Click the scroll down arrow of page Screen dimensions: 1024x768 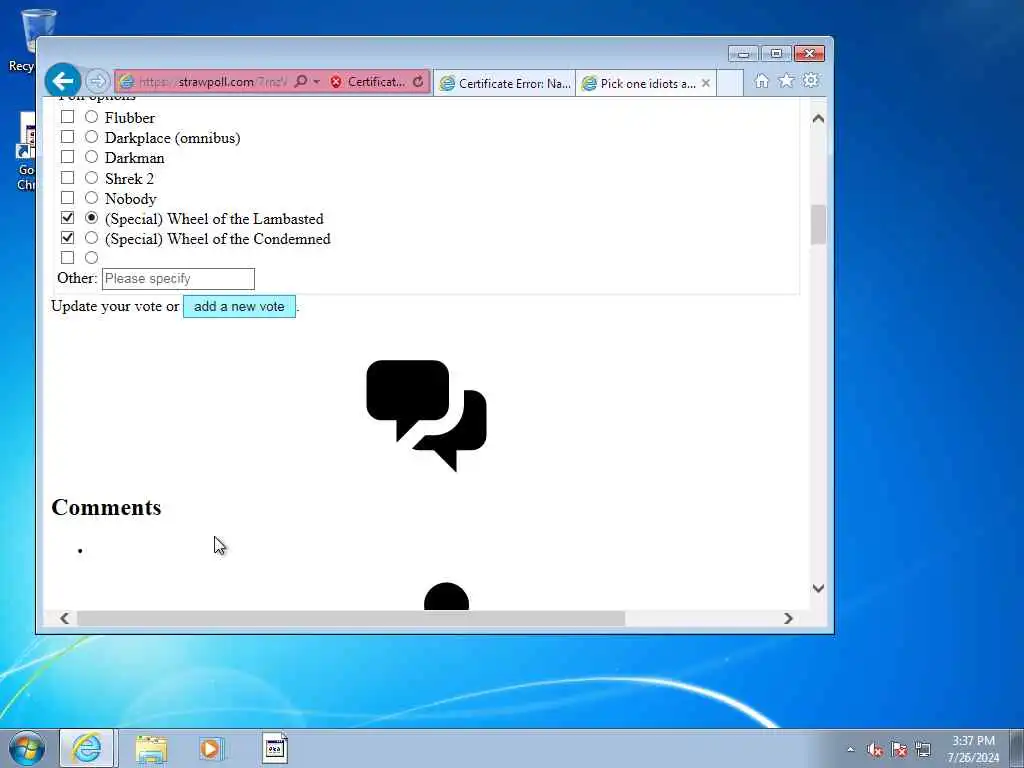pyautogui.click(x=818, y=588)
